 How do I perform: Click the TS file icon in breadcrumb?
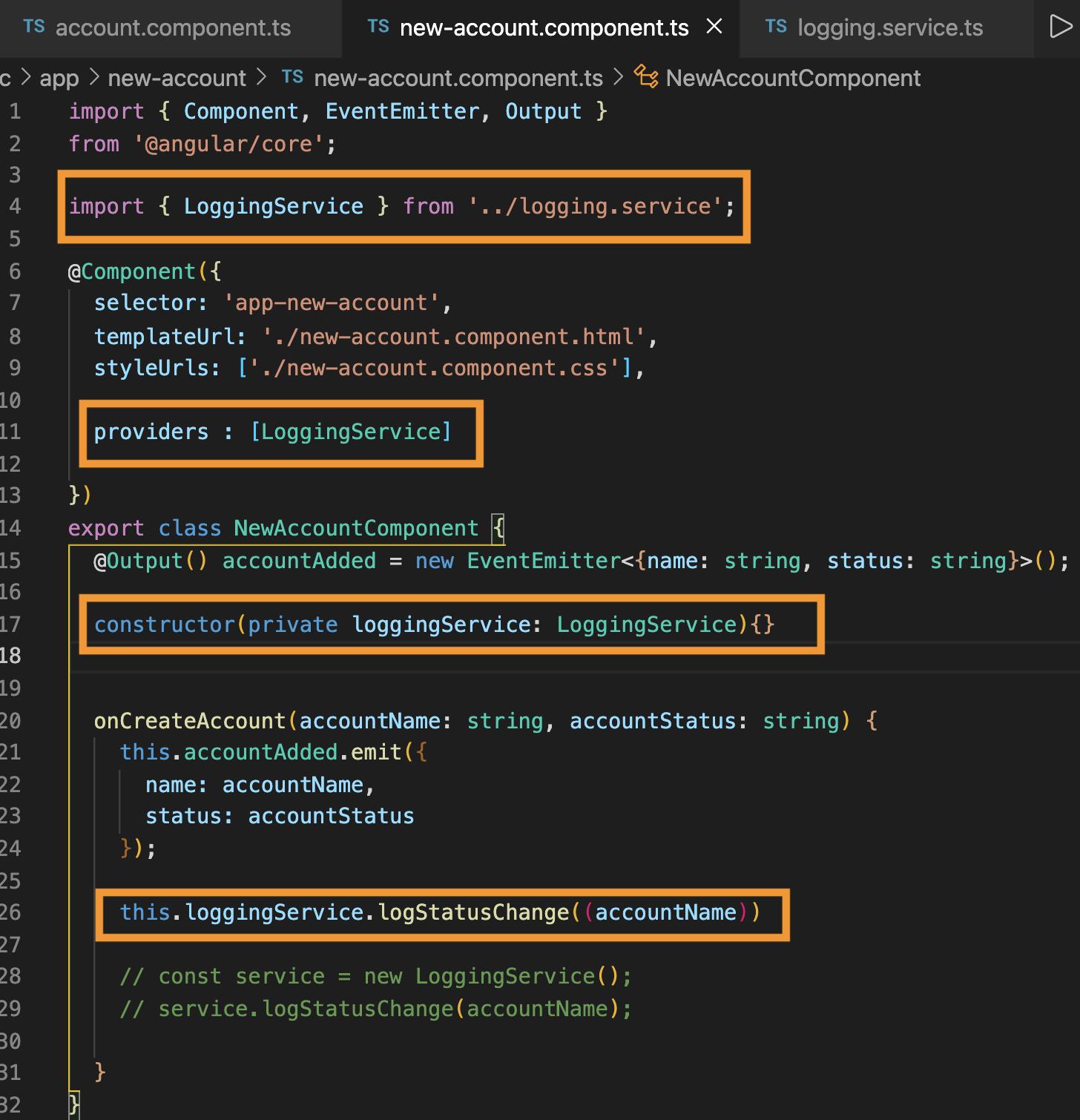click(292, 77)
